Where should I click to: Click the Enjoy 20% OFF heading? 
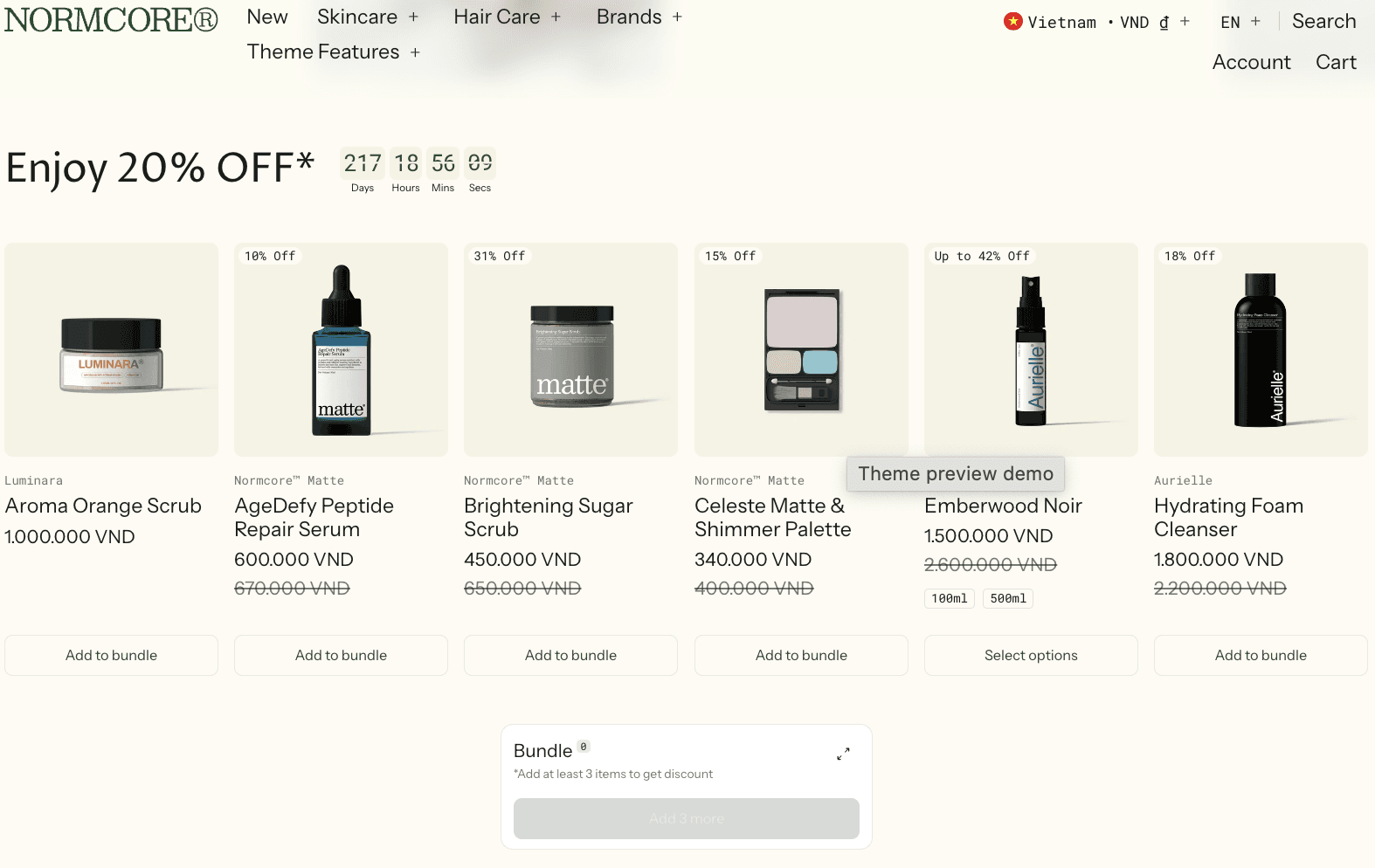click(x=160, y=168)
